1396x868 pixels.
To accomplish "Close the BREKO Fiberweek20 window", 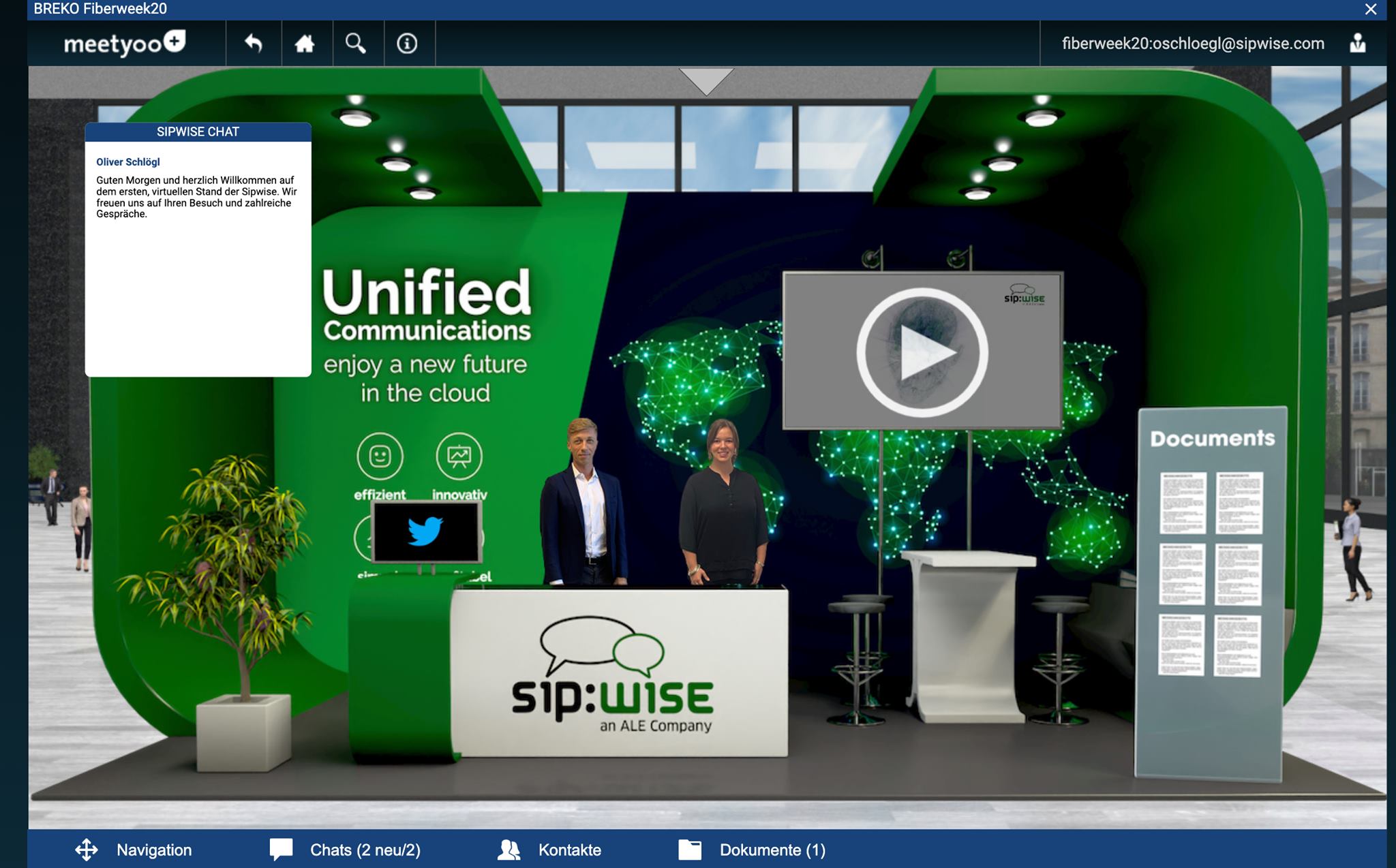I will pyautogui.click(x=1371, y=9).
